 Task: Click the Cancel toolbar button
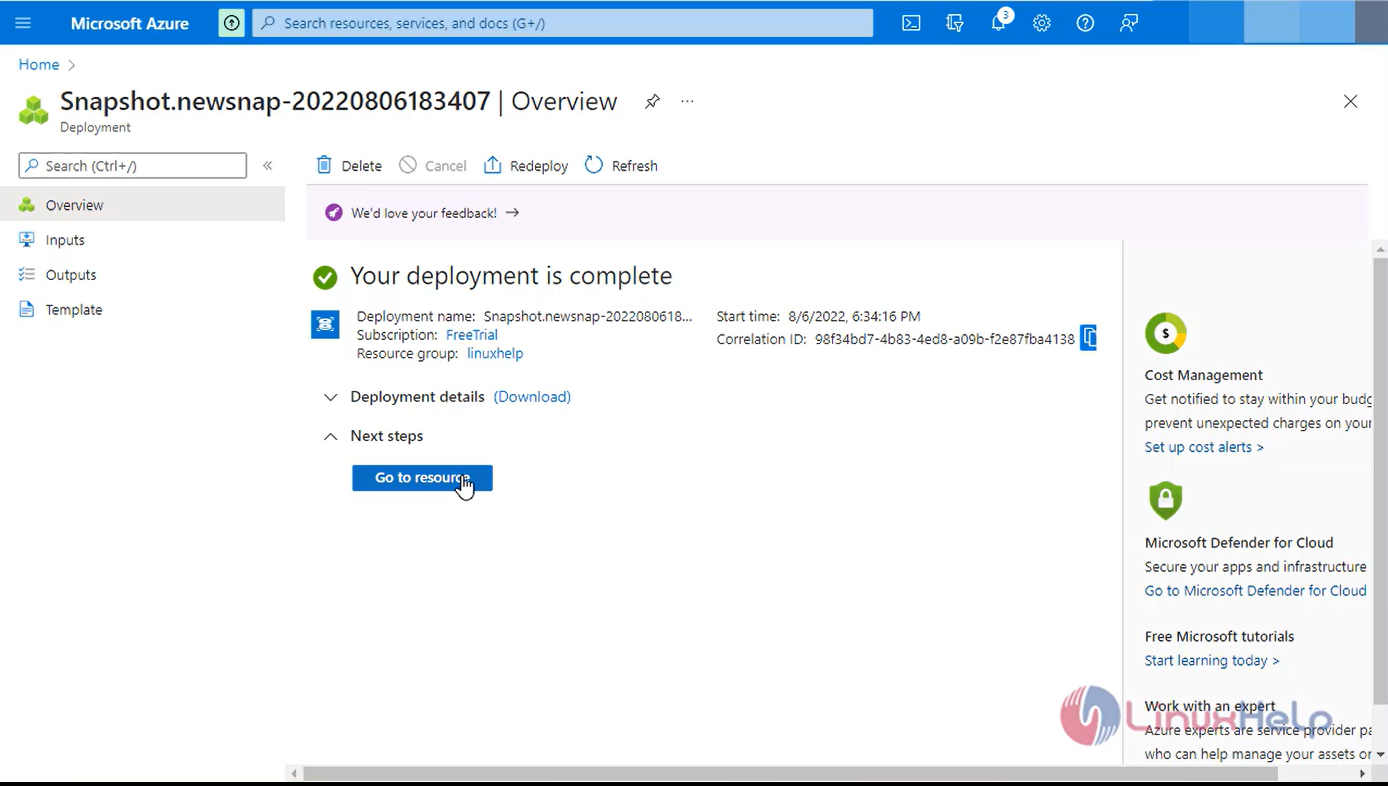tap(433, 165)
